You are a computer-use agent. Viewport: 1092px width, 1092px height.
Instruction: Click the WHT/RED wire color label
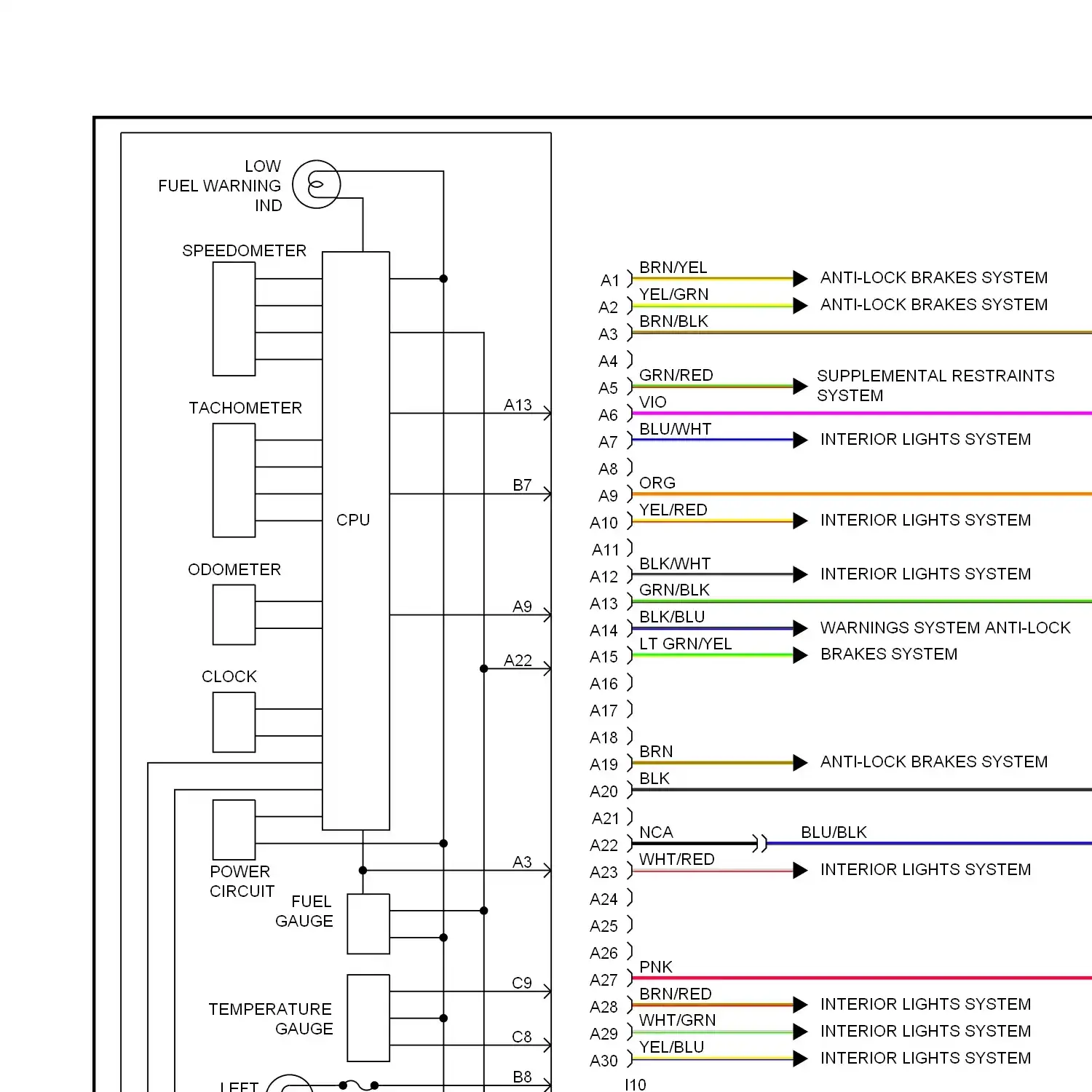pos(677,859)
